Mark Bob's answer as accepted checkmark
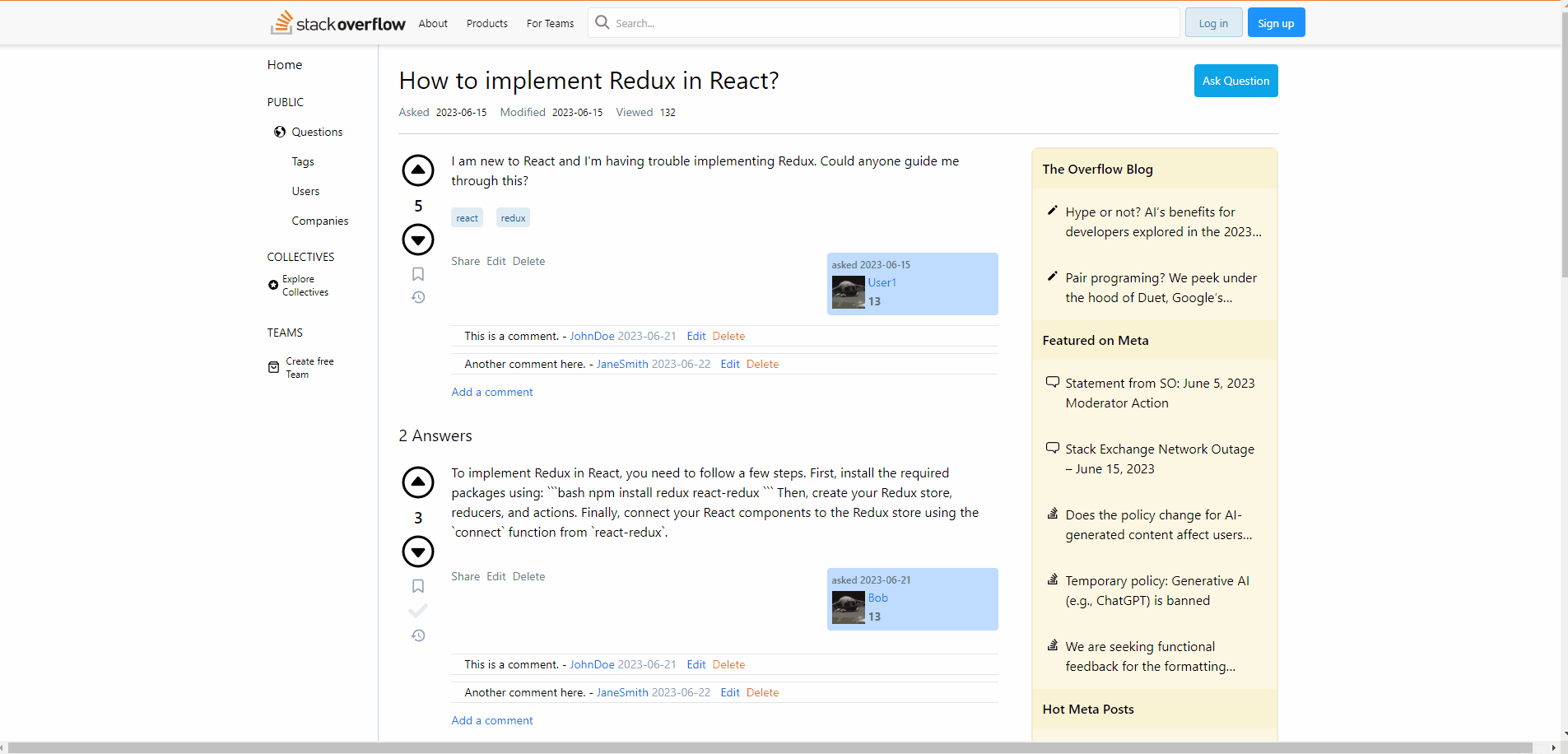 [x=418, y=611]
